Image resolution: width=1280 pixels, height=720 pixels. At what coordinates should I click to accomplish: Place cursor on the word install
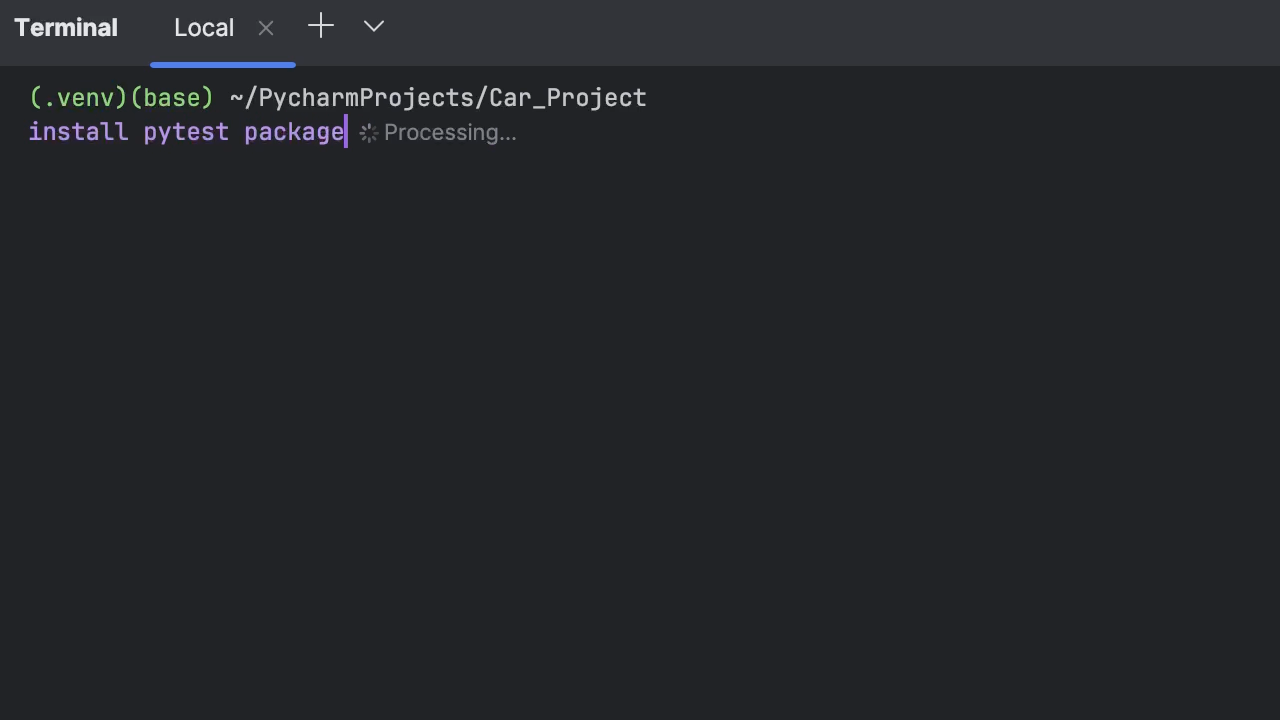(78, 132)
